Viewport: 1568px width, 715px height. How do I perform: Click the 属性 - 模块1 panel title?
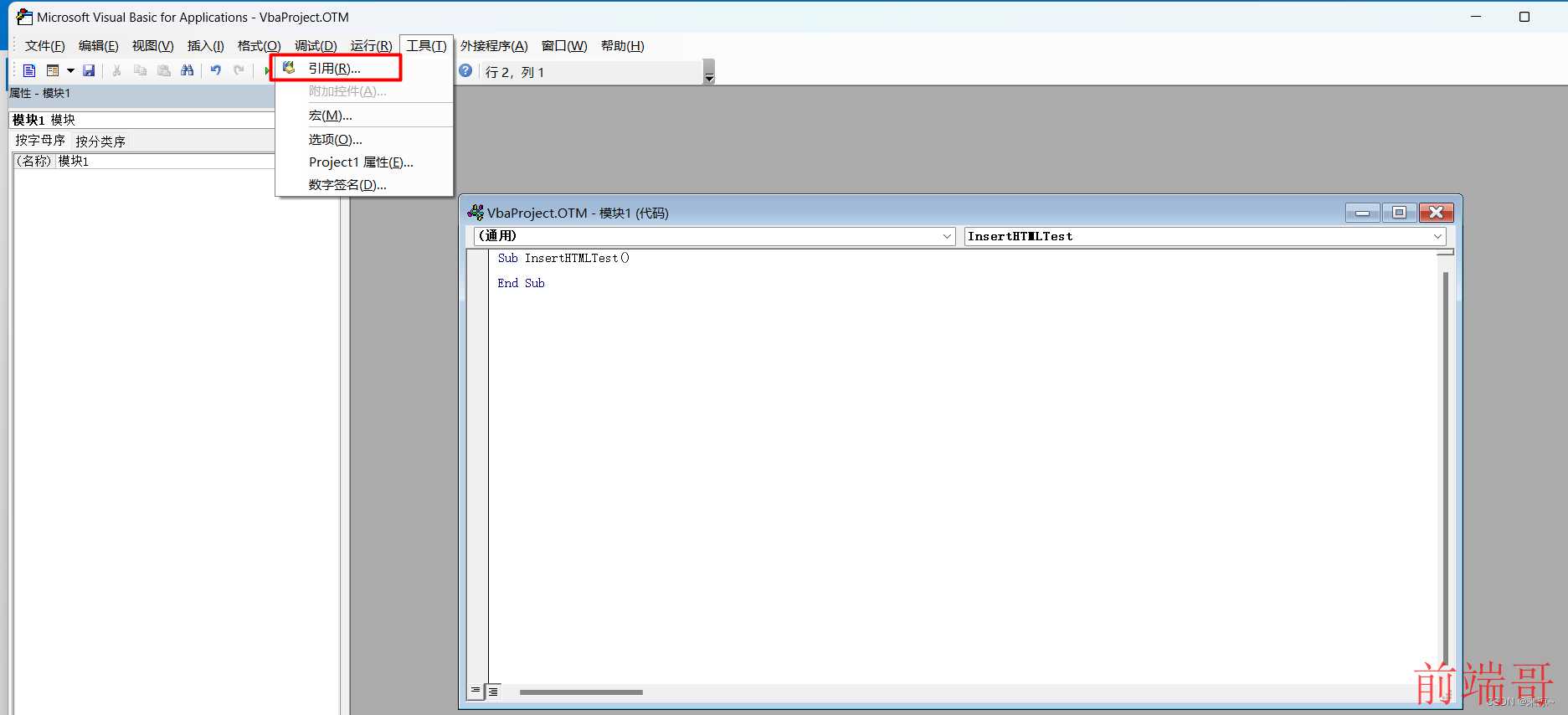coord(40,93)
